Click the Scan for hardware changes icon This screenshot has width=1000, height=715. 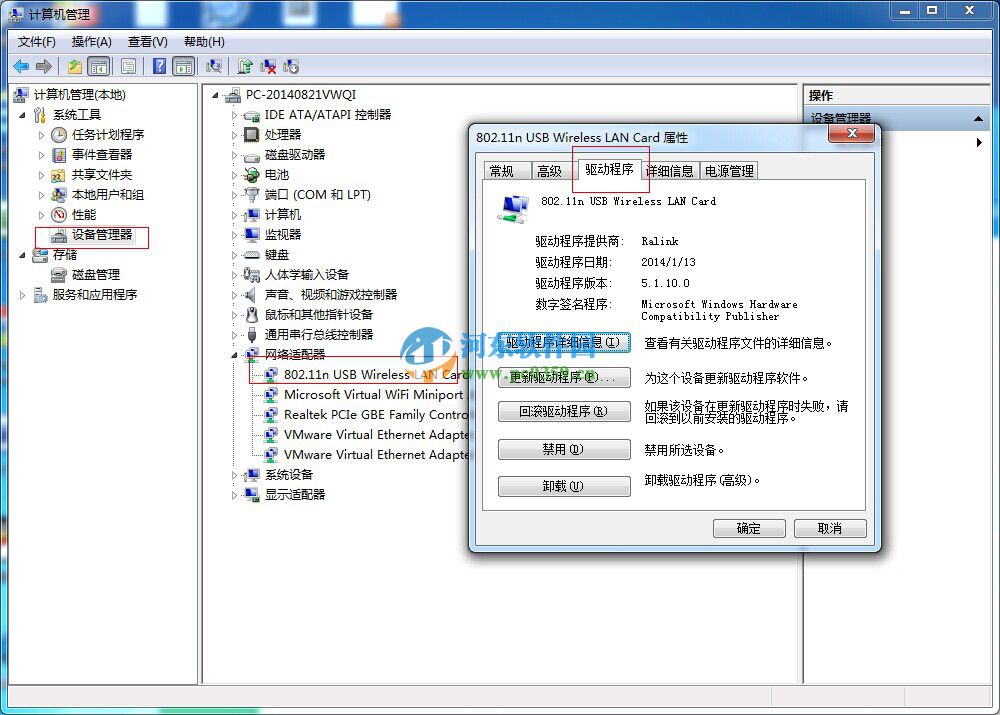point(214,66)
